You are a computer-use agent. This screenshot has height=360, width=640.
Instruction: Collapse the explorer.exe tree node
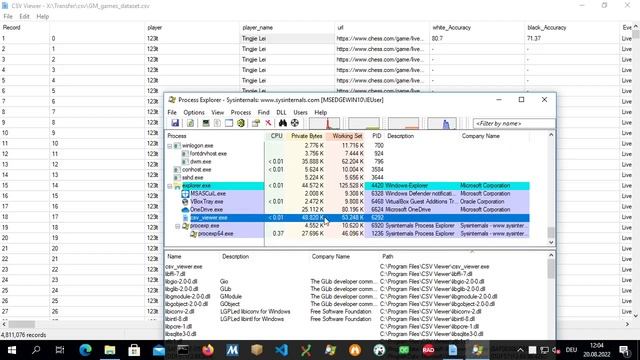coord(170,186)
